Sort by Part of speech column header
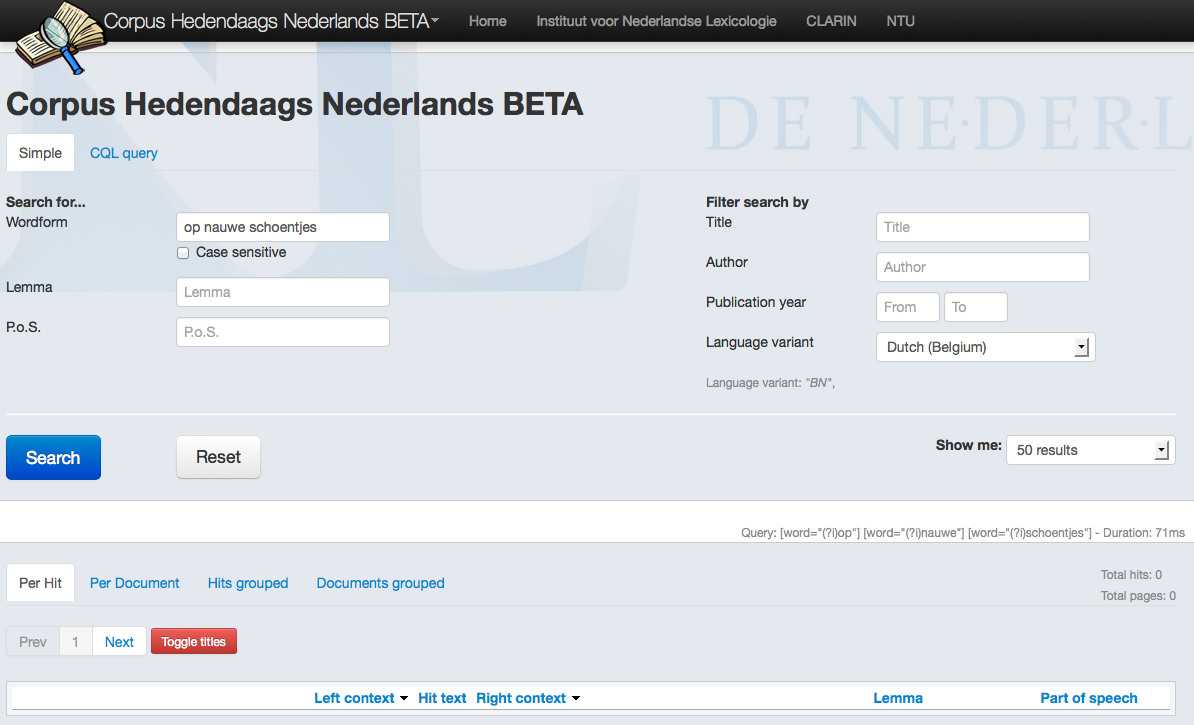 click(1089, 698)
